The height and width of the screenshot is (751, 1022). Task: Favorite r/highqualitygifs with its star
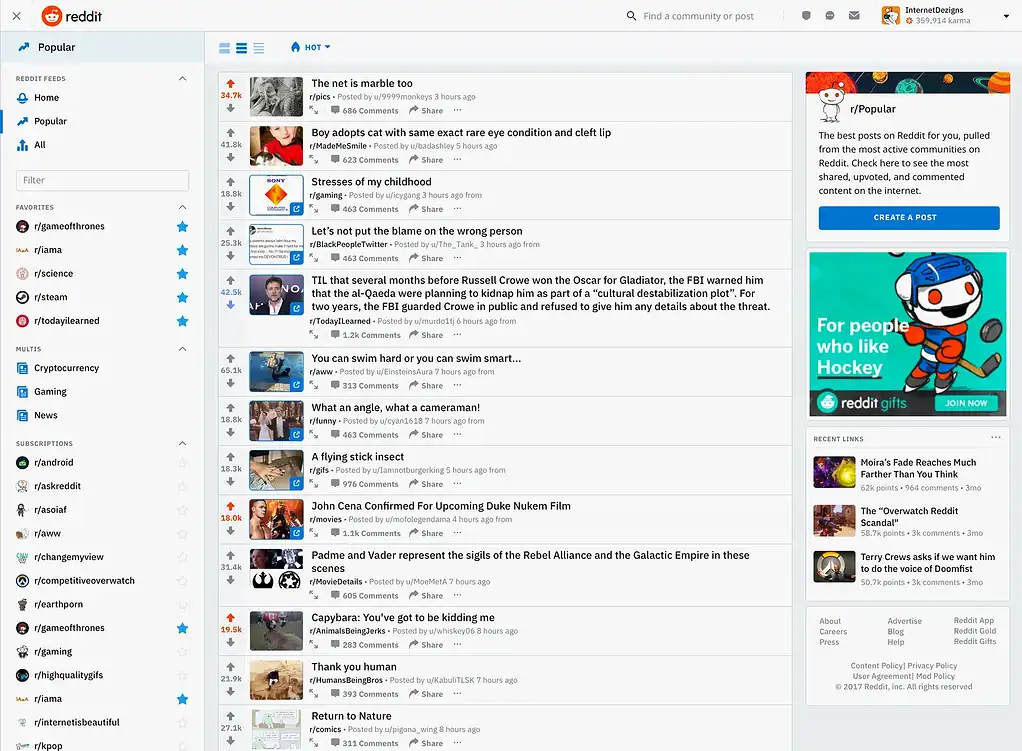click(182, 675)
